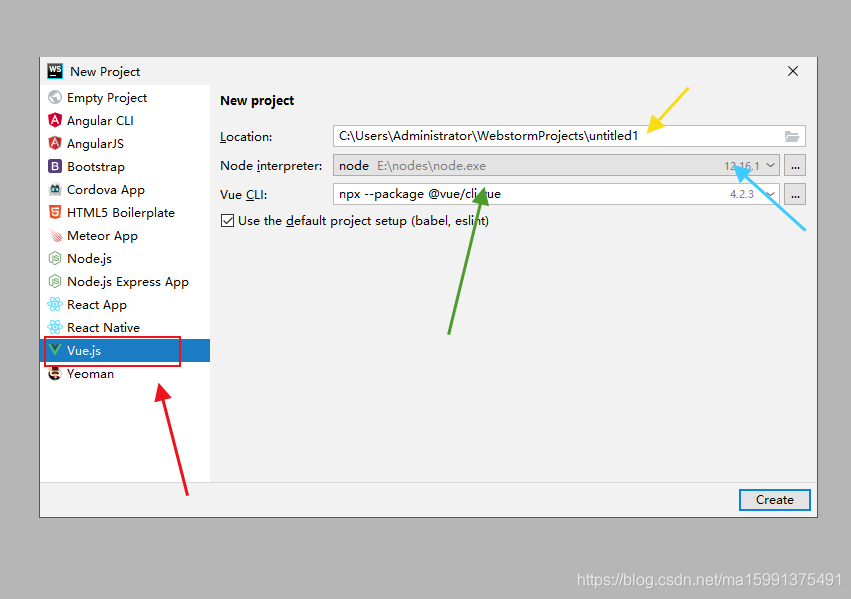Click the Bootstrap purple B icon

55,166
